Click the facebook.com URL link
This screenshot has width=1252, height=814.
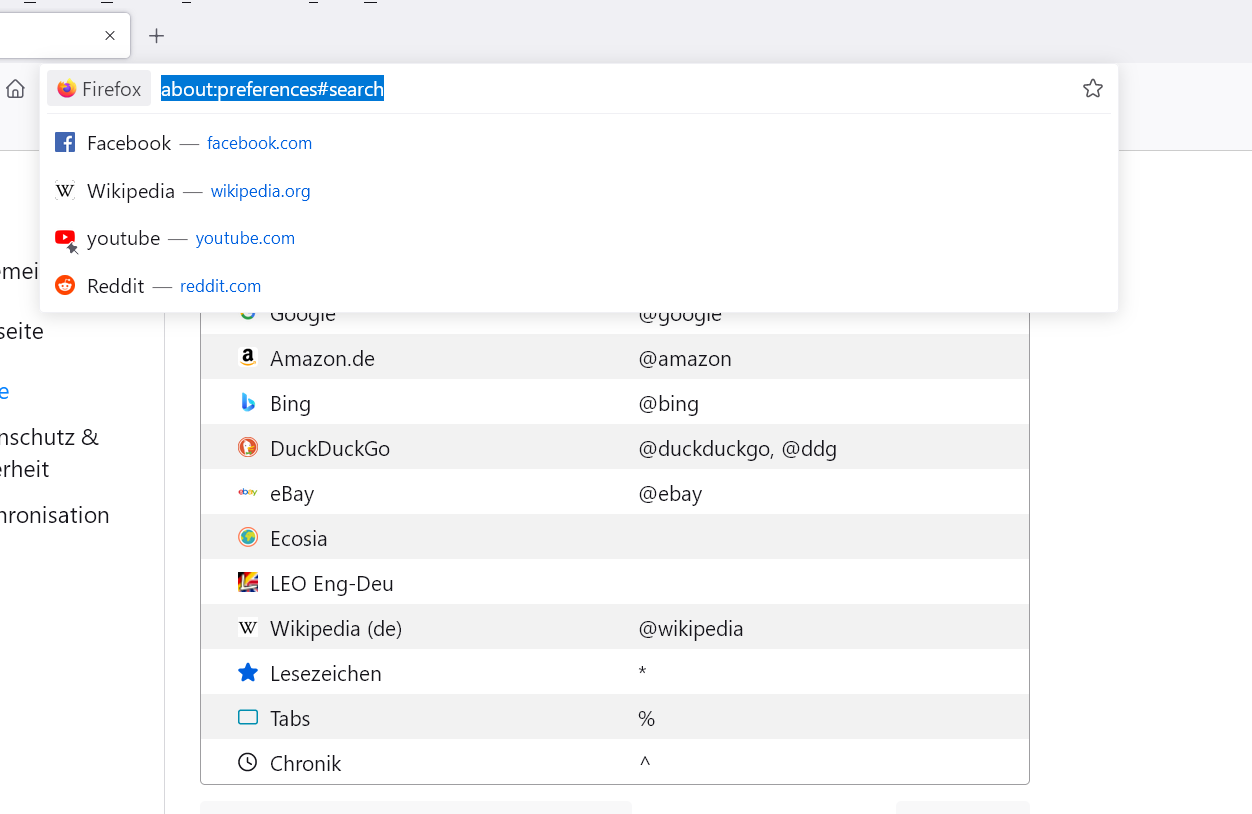tap(259, 143)
